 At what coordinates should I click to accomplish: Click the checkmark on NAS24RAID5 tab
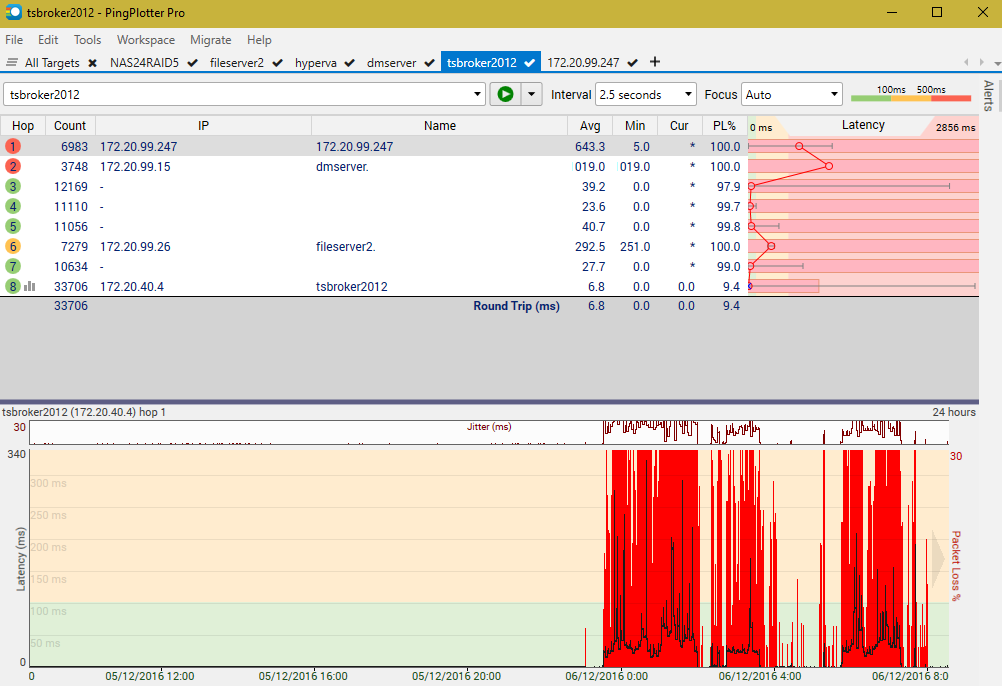click(192, 62)
